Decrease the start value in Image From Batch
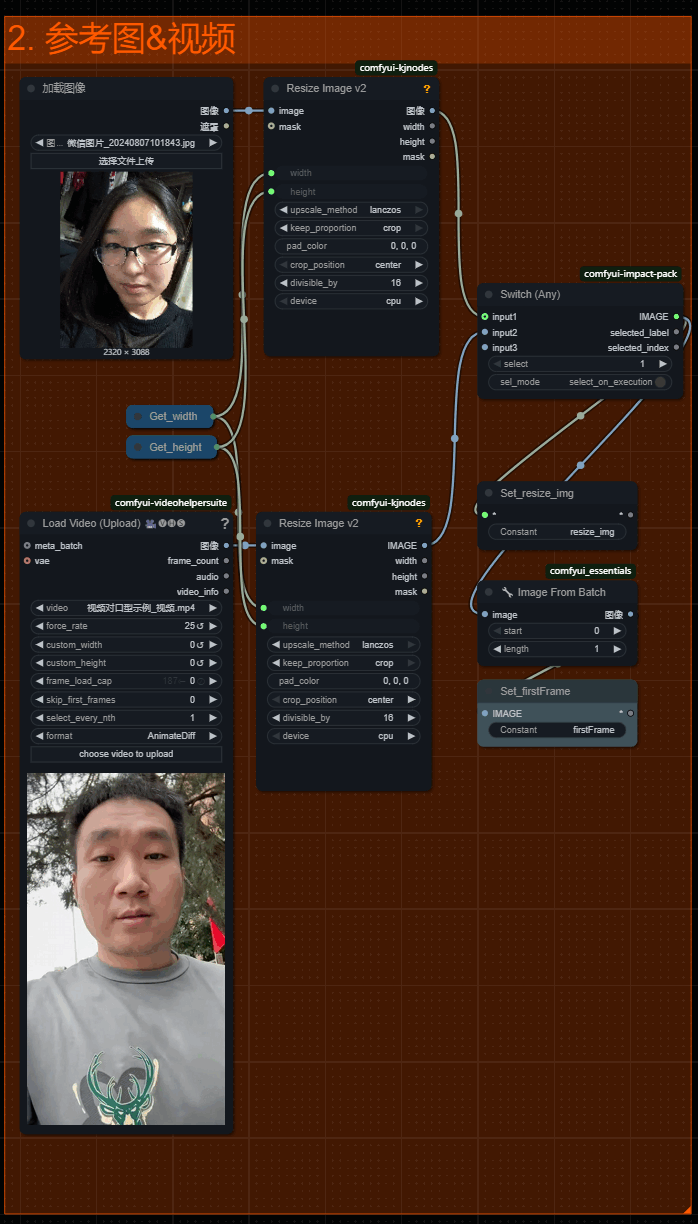 [497, 631]
